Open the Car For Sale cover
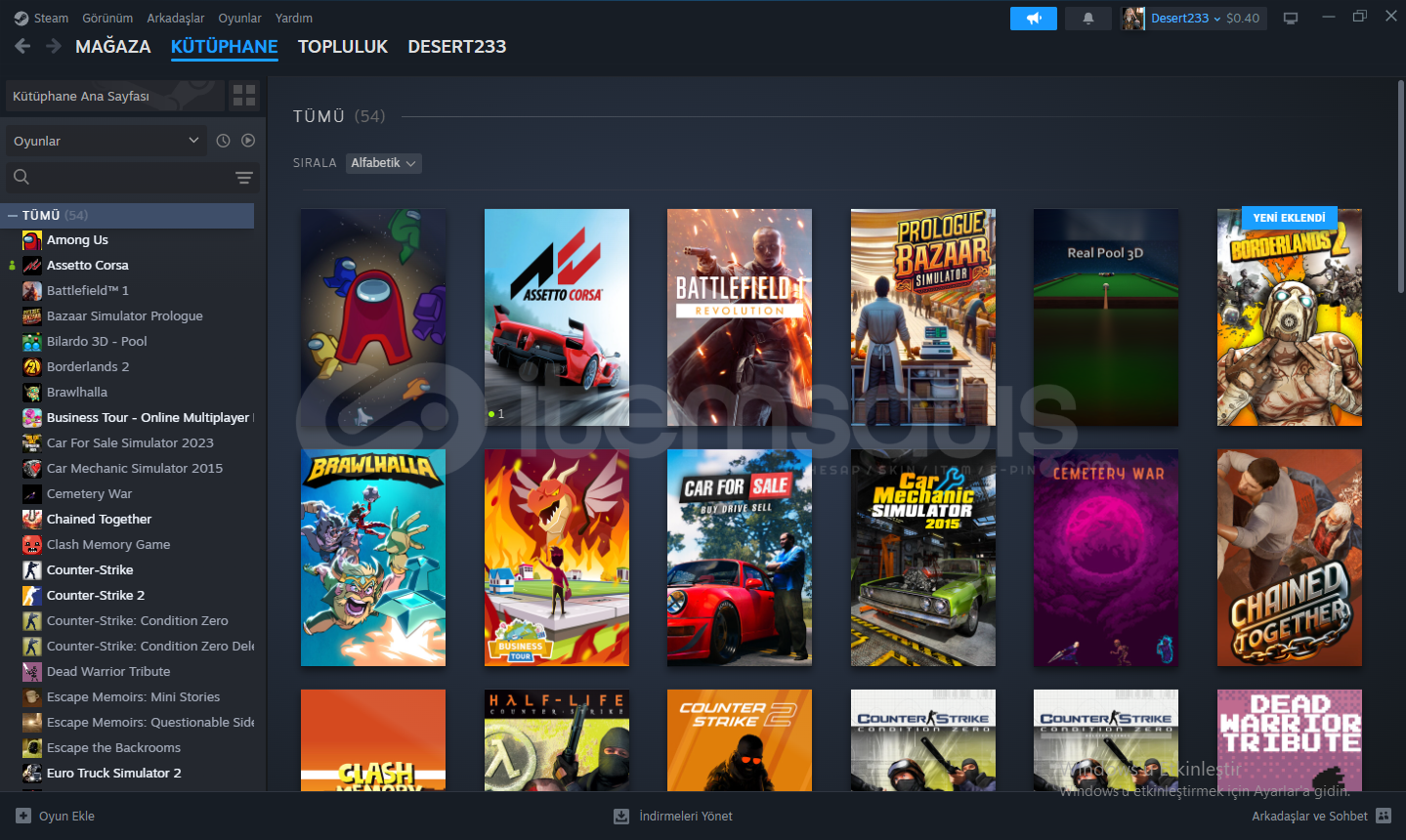Viewport: 1406px width, 840px height. (x=740, y=558)
